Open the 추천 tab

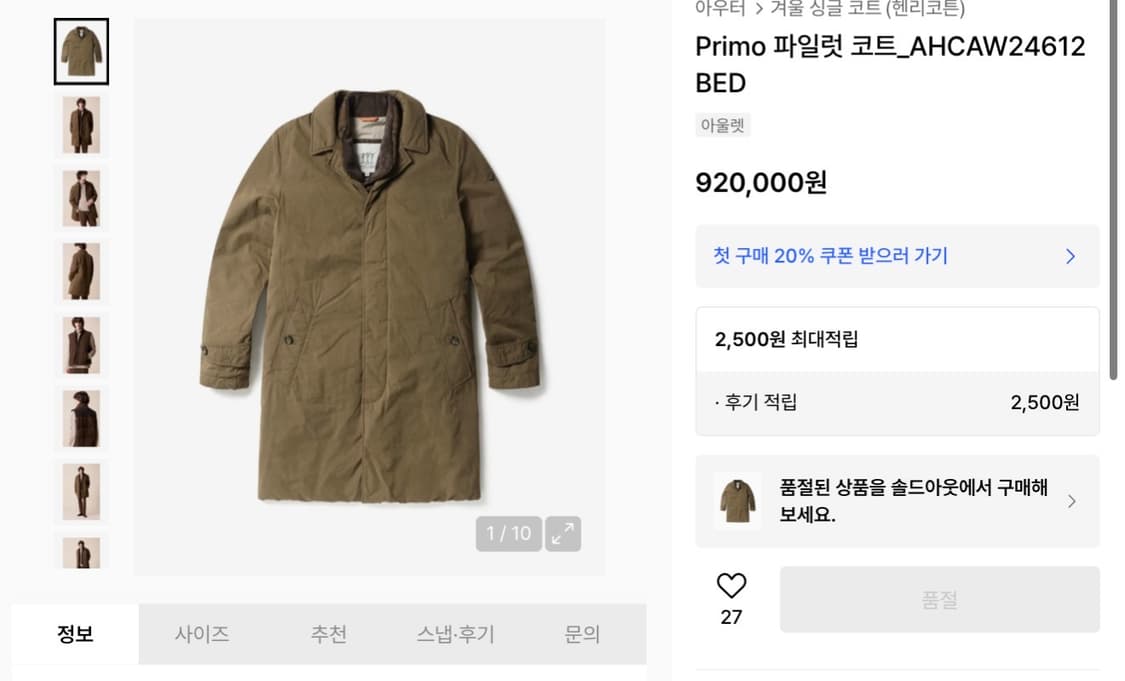pyautogui.click(x=328, y=634)
